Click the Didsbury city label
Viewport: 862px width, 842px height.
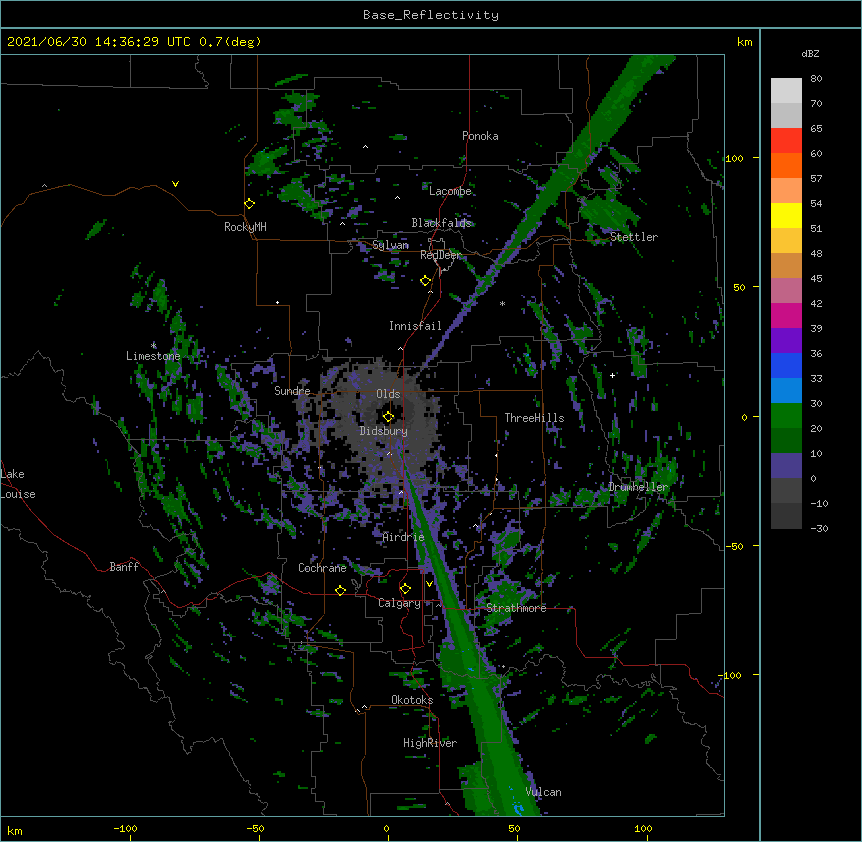384,431
